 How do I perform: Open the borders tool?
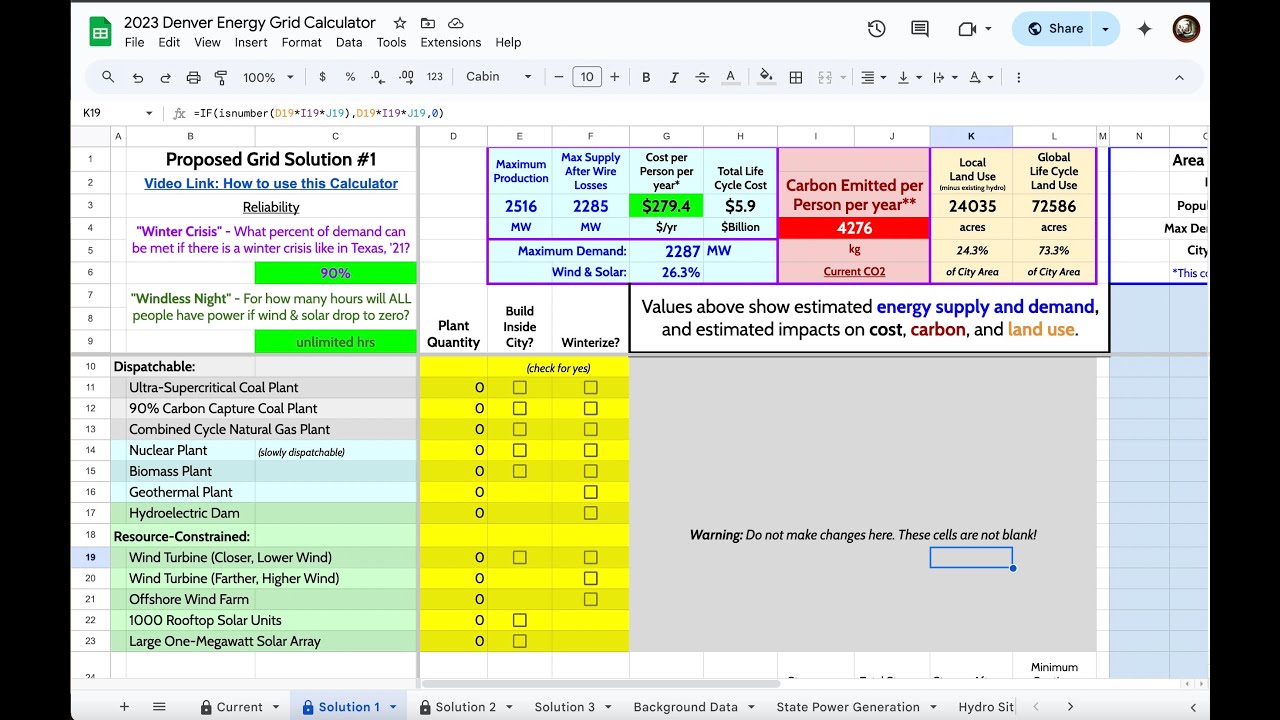pyautogui.click(x=796, y=77)
